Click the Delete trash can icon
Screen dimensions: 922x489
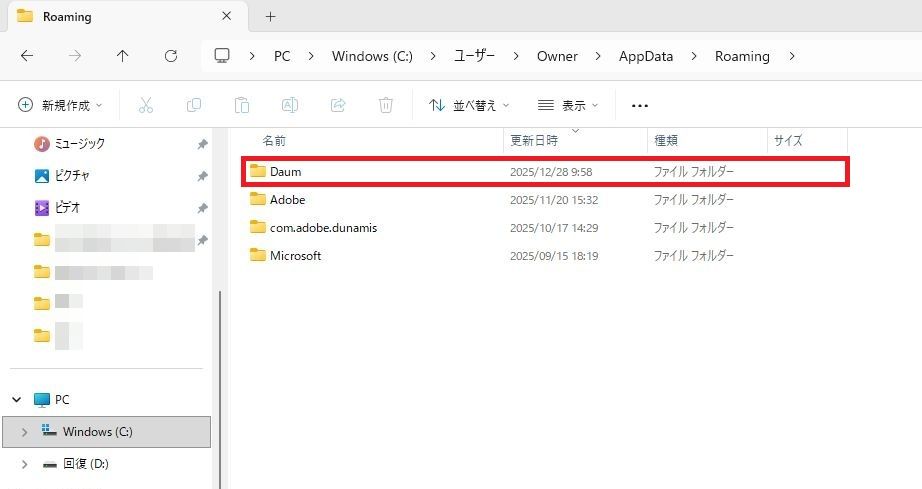point(386,105)
